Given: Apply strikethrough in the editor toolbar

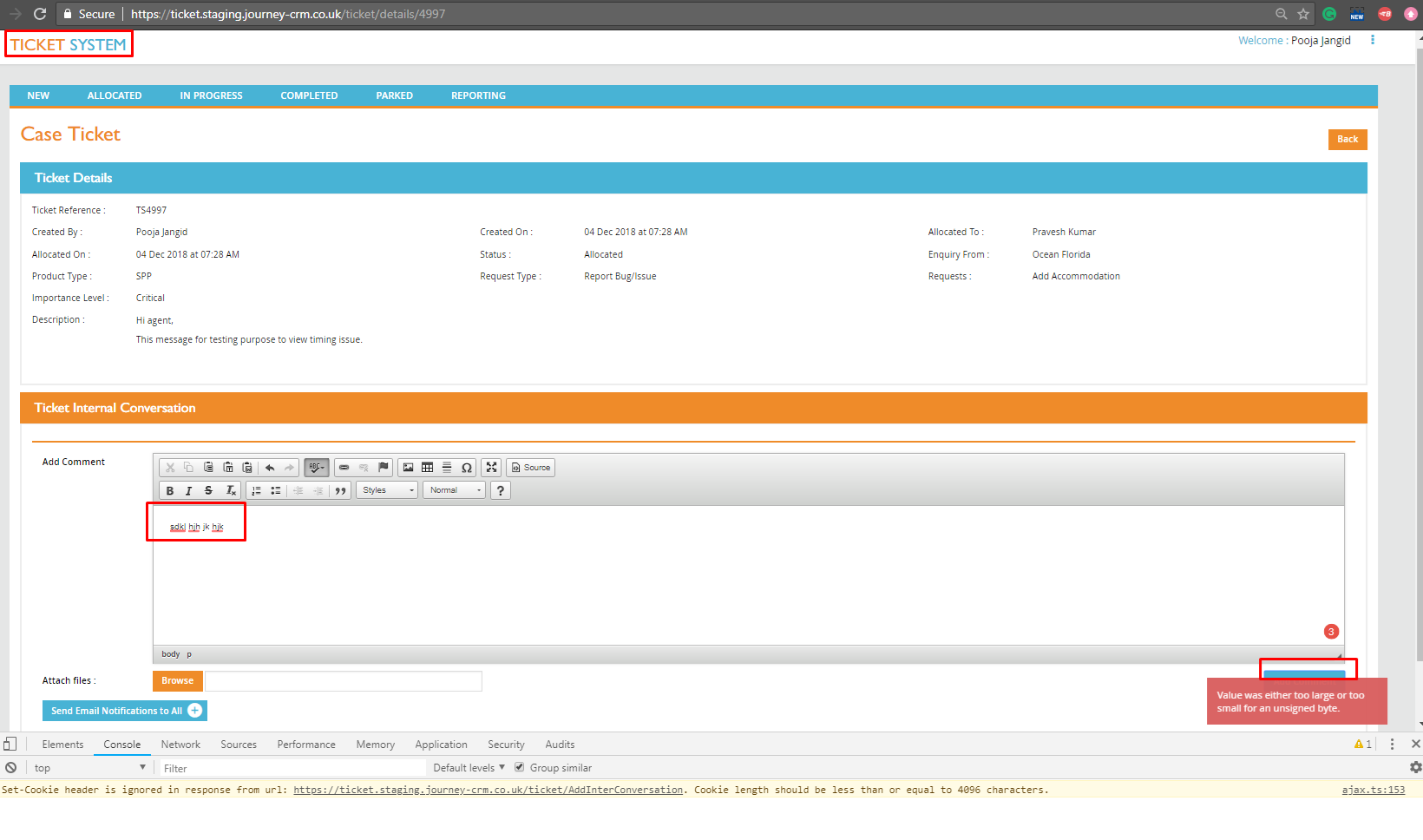Looking at the screenshot, I should [208, 490].
